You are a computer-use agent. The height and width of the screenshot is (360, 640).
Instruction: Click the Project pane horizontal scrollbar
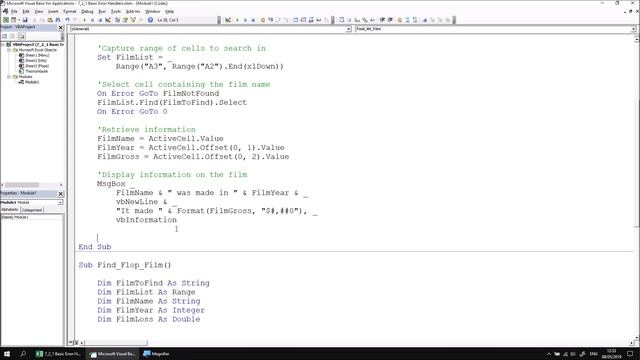(32, 185)
